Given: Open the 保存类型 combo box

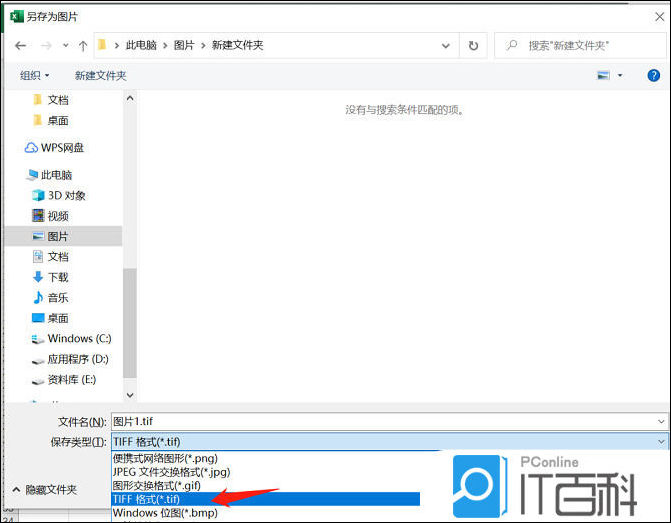Looking at the screenshot, I should [389, 442].
